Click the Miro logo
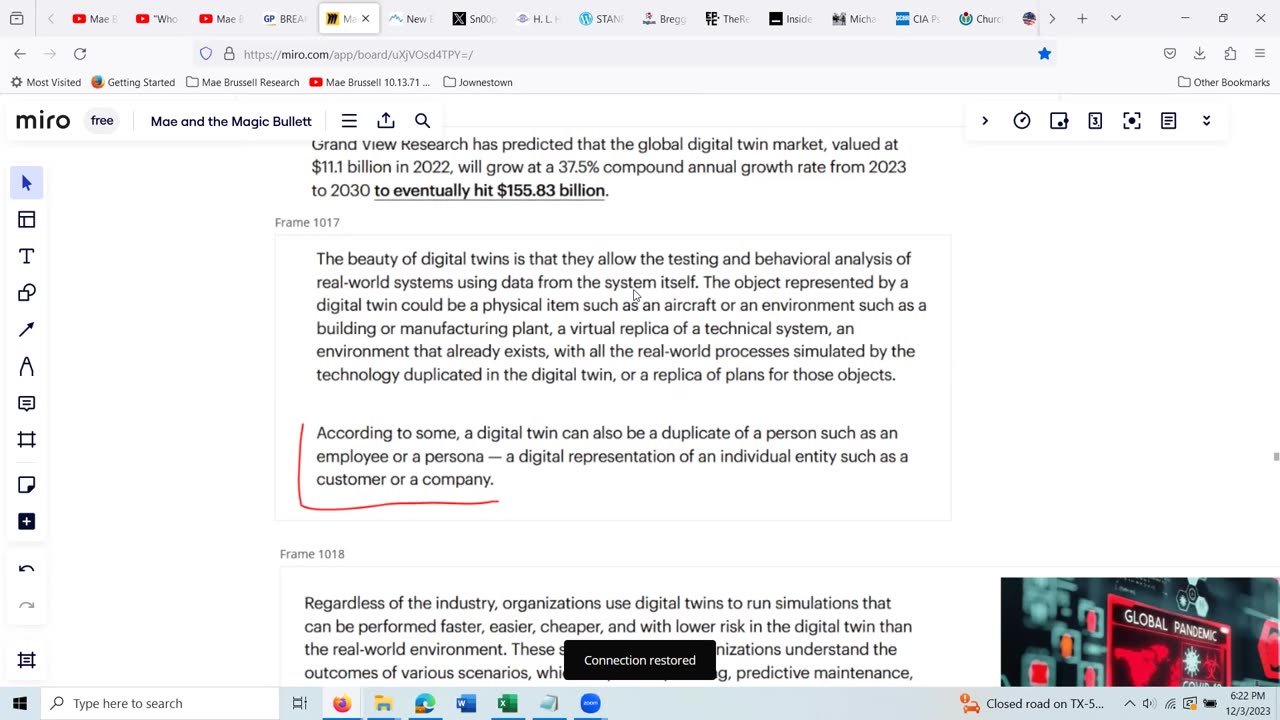This screenshot has height=720, width=1280. [x=43, y=121]
